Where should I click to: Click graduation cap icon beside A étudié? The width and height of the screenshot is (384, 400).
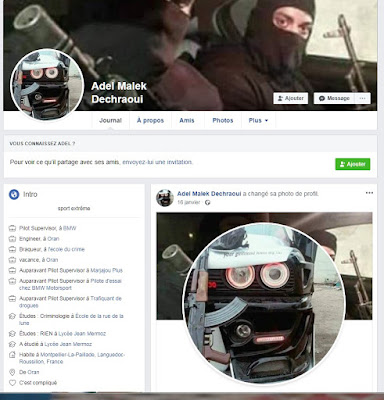point(12,344)
